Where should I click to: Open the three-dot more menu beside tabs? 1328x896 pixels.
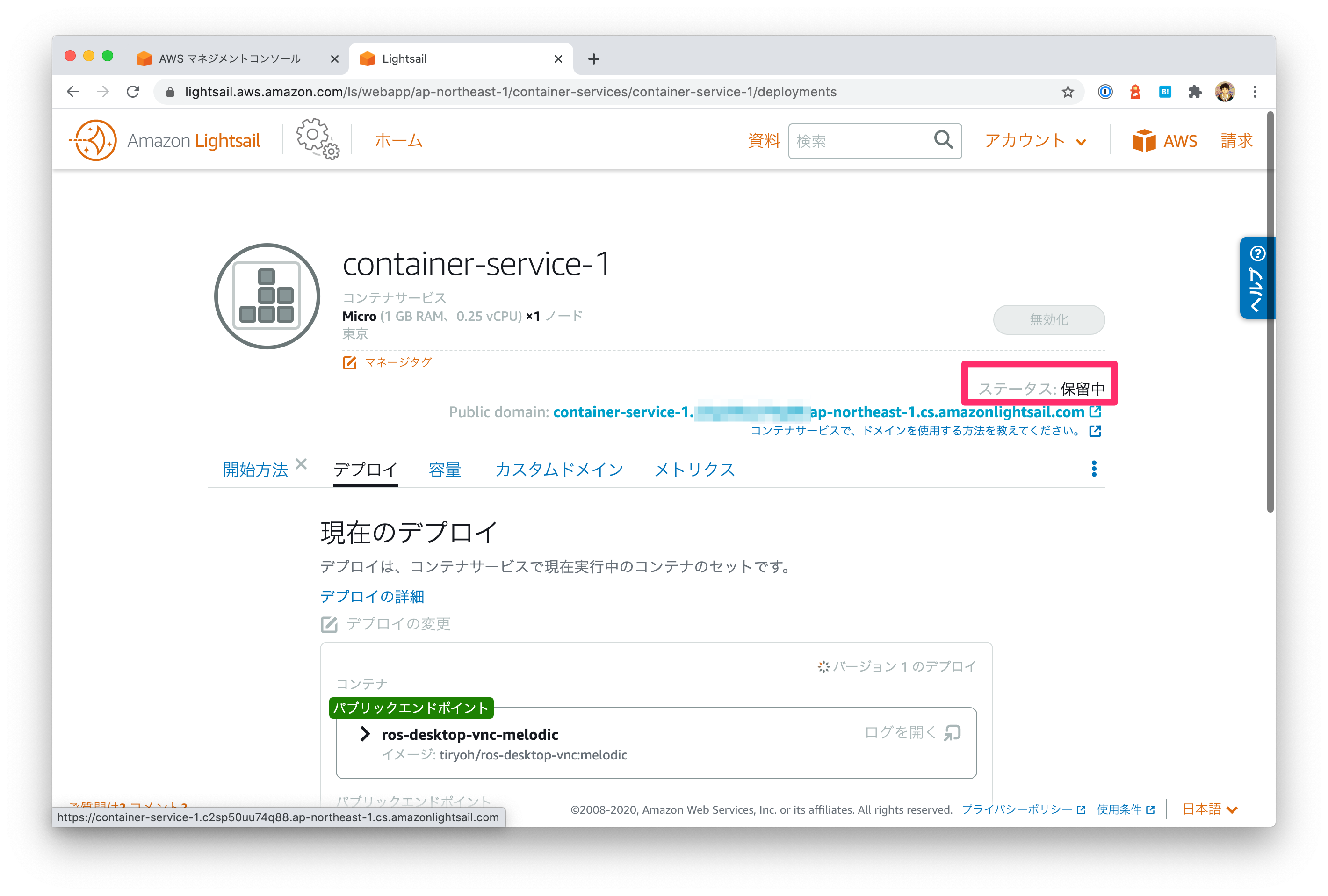click(x=1094, y=469)
